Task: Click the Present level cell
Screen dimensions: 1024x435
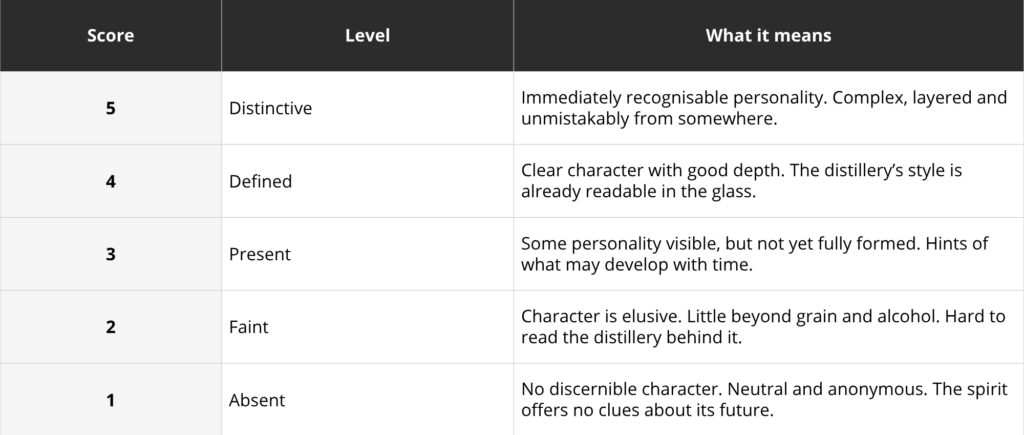Action: [x=368, y=254]
